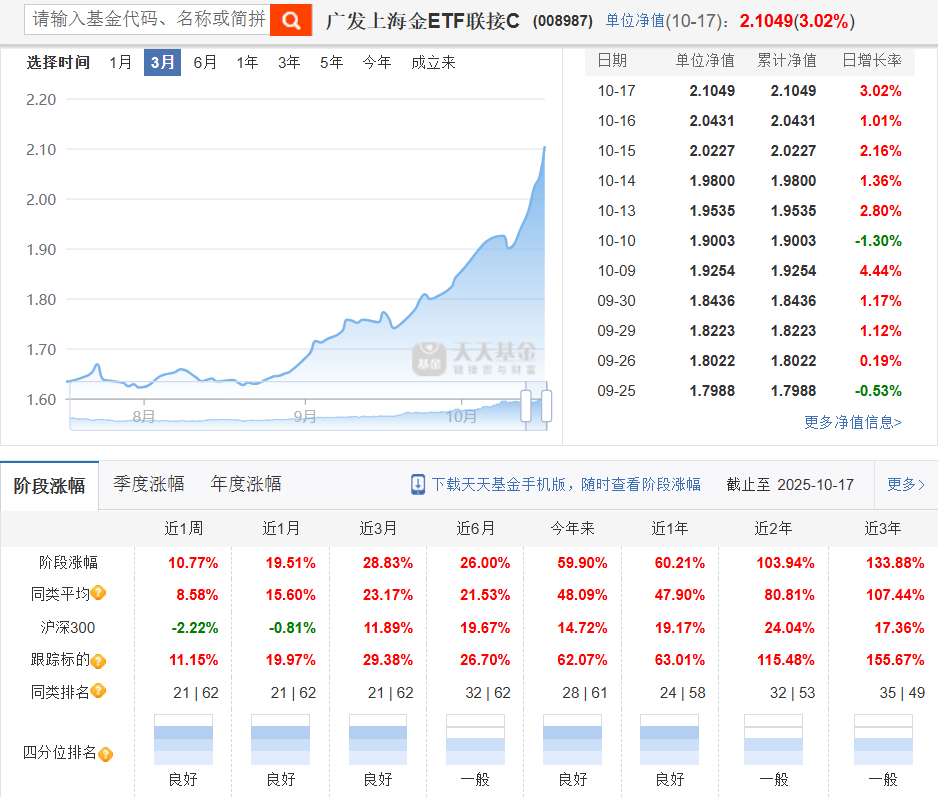The image size is (938, 797).
Task: Open the 更多 link with chevron
Action: (x=906, y=484)
